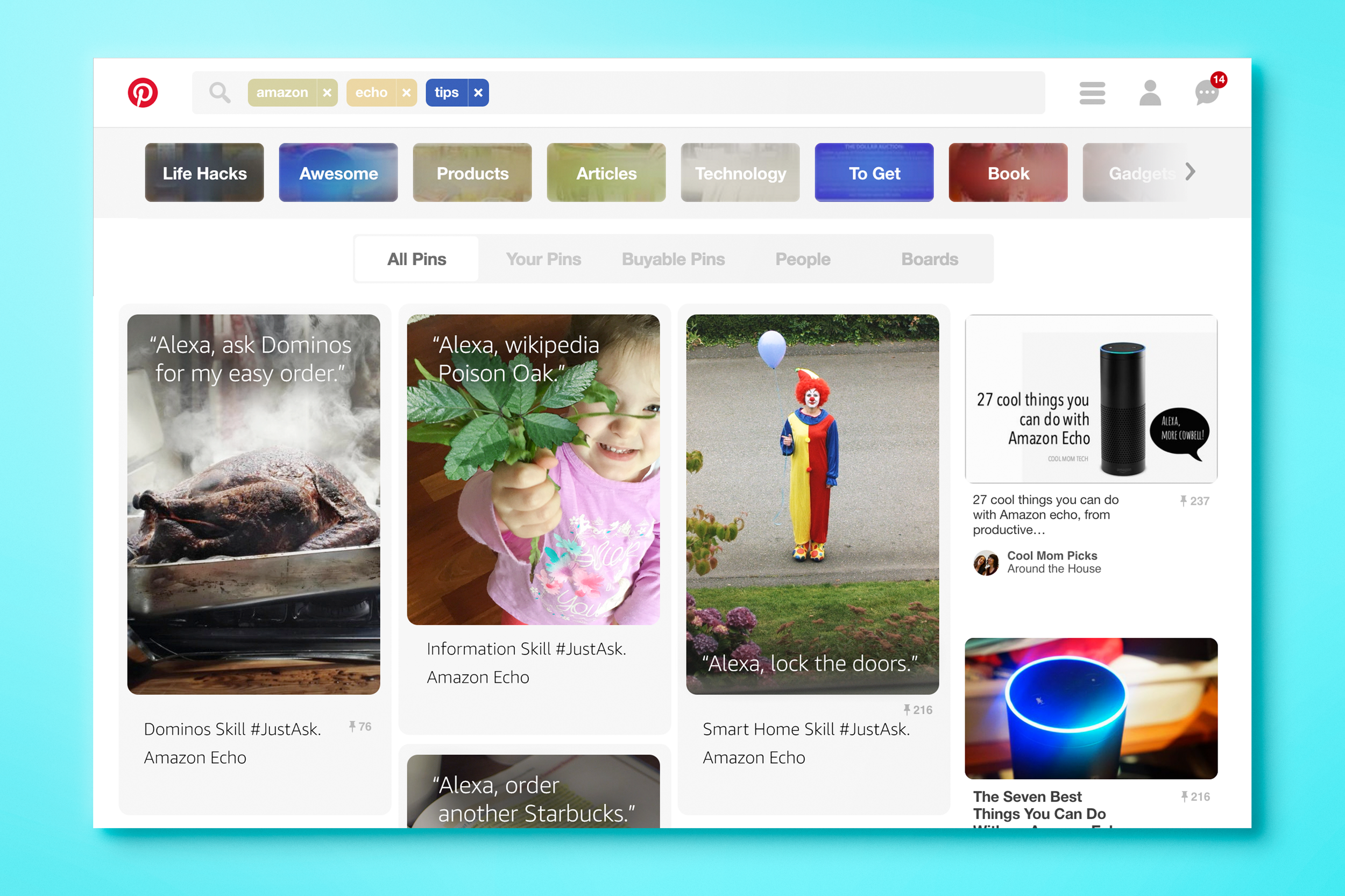Image resolution: width=1345 pixels, height=896 pixels.
Task: Remove the tips search tag
Action: point(478,93)
